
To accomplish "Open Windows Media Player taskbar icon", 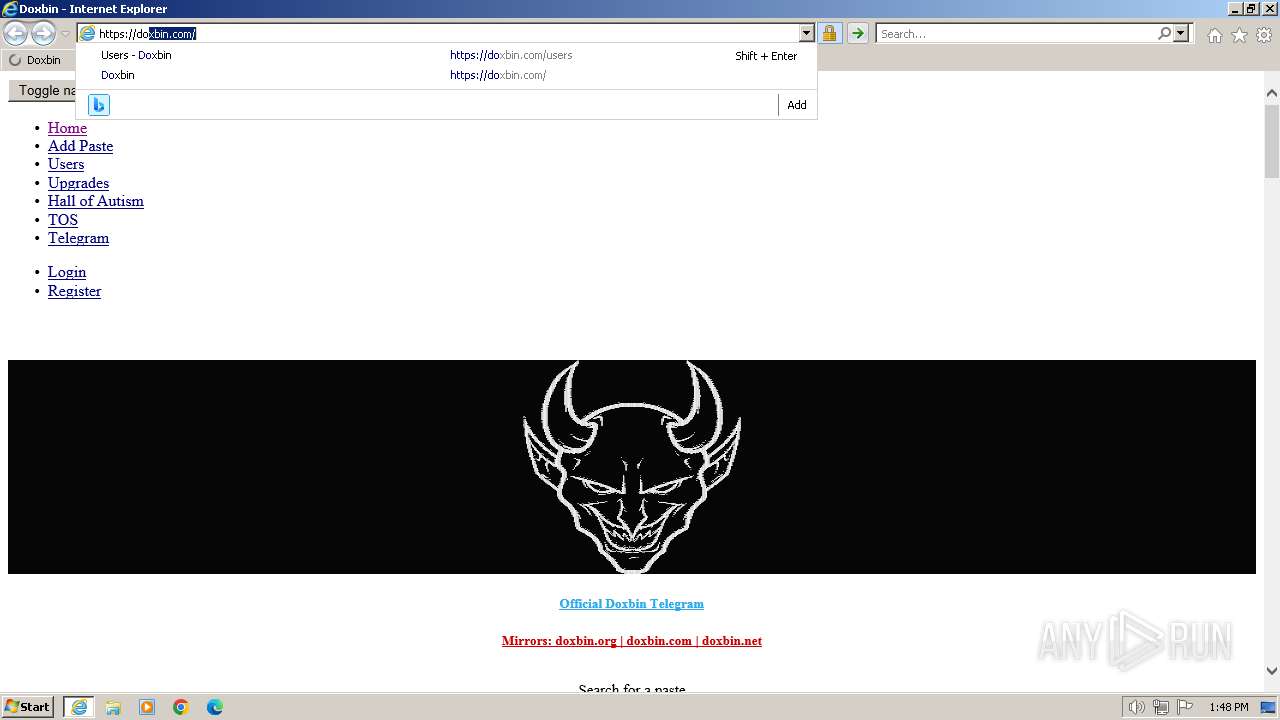I will point(147,707).
